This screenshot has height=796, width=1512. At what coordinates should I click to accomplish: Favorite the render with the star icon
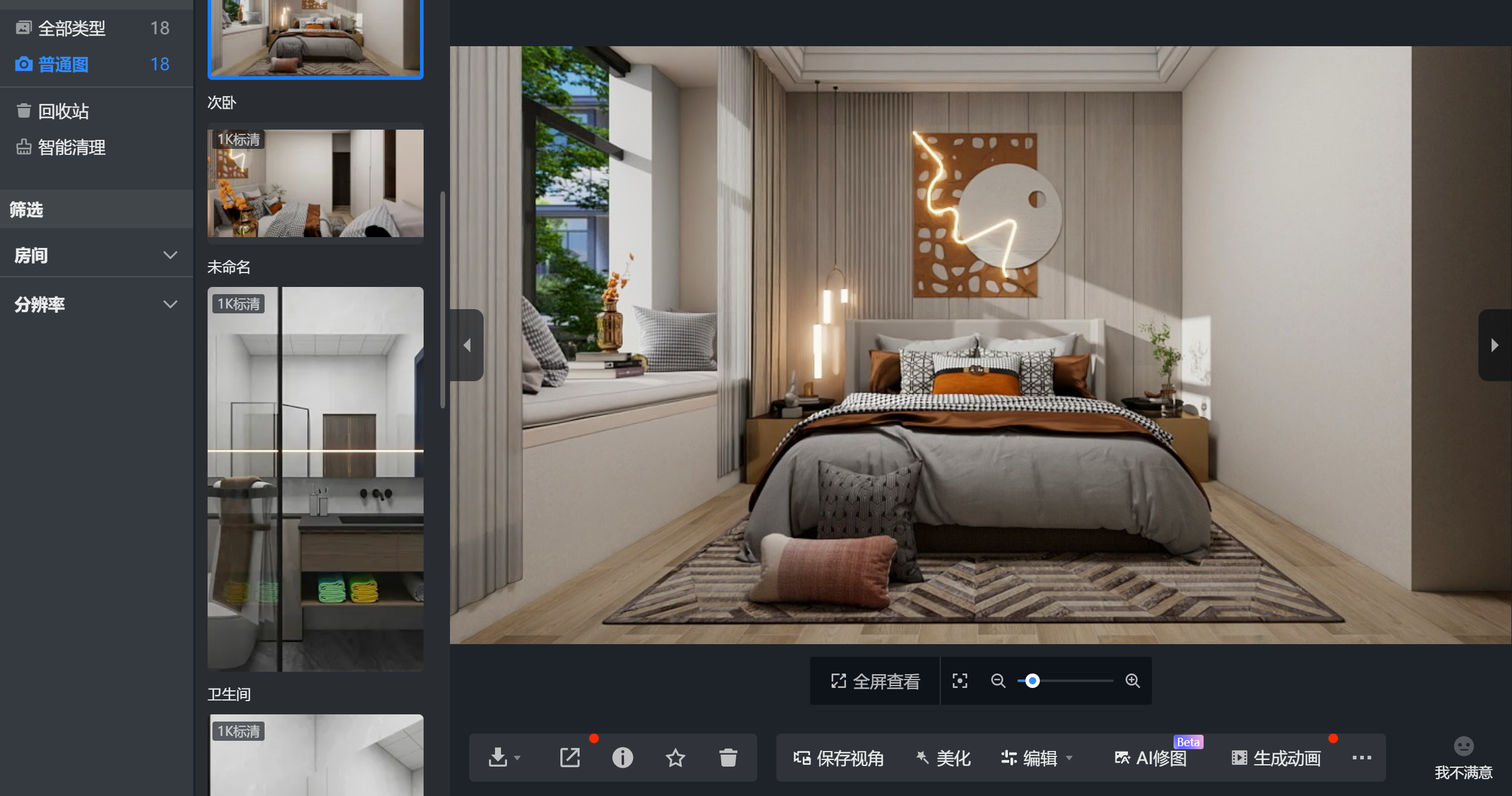click(675, 758)
